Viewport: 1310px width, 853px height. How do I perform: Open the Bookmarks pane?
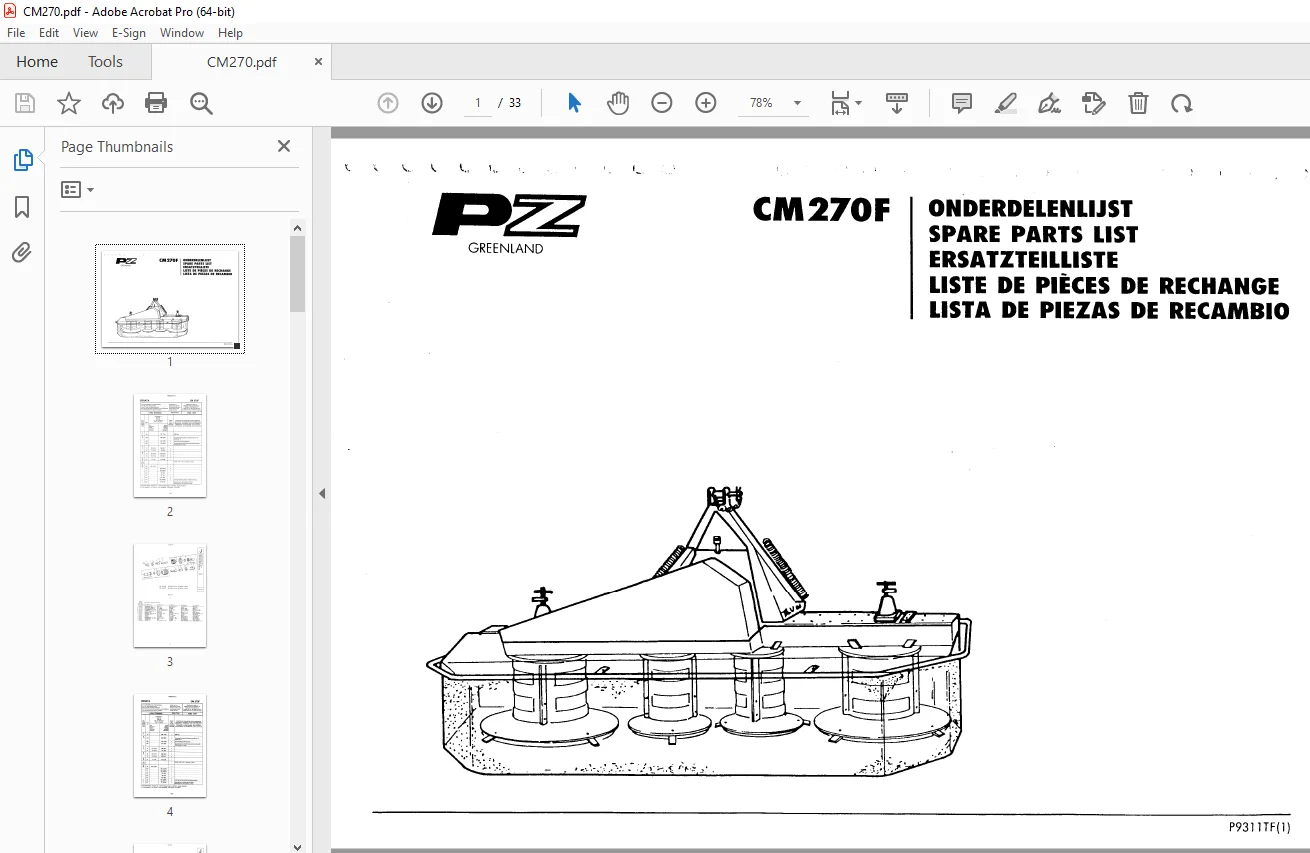coord(22,207)
